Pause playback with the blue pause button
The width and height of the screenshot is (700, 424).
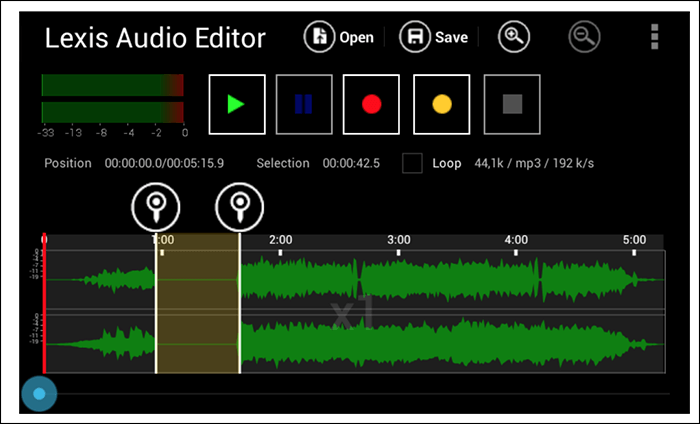coord(304,104)
